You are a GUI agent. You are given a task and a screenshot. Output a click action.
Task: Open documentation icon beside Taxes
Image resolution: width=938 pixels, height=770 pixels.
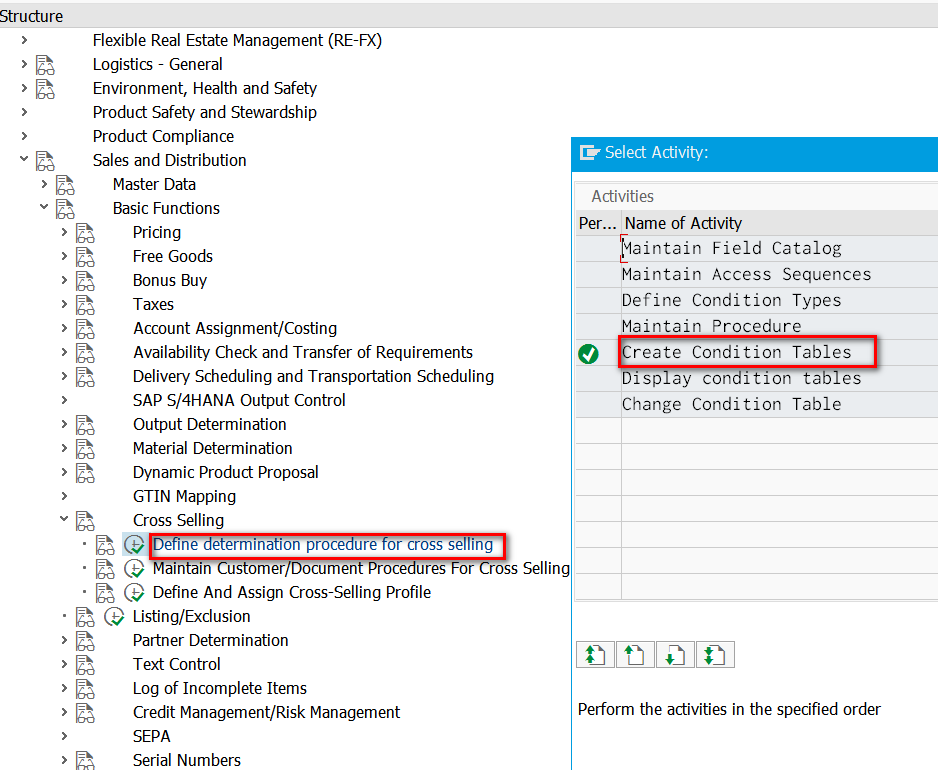[85, 305]
